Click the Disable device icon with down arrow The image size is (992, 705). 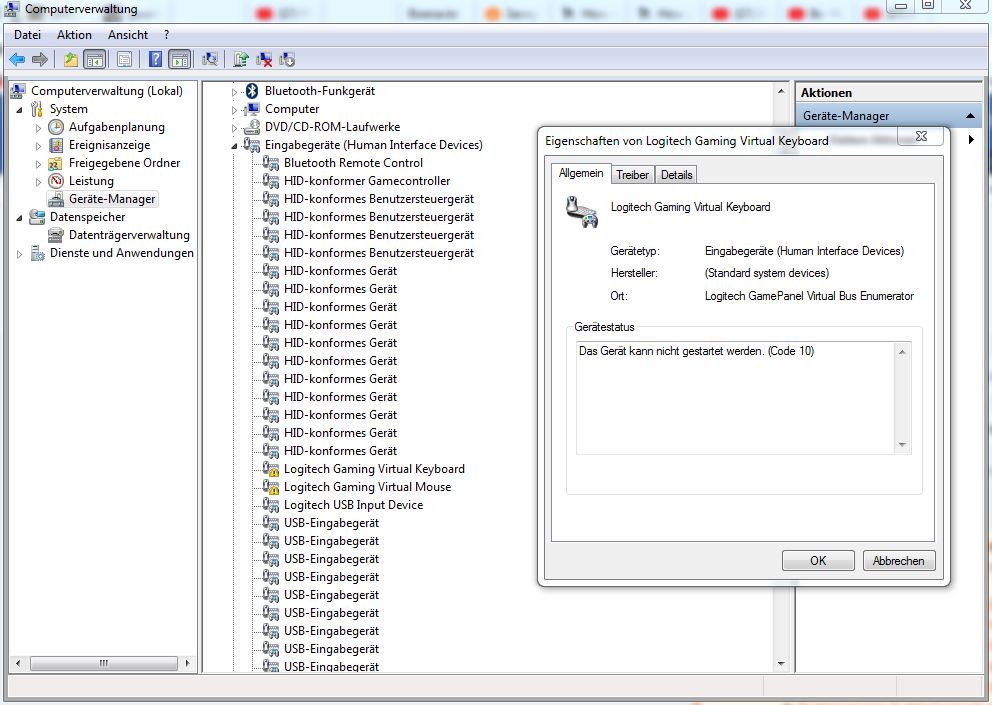click(x=287, y=59)
